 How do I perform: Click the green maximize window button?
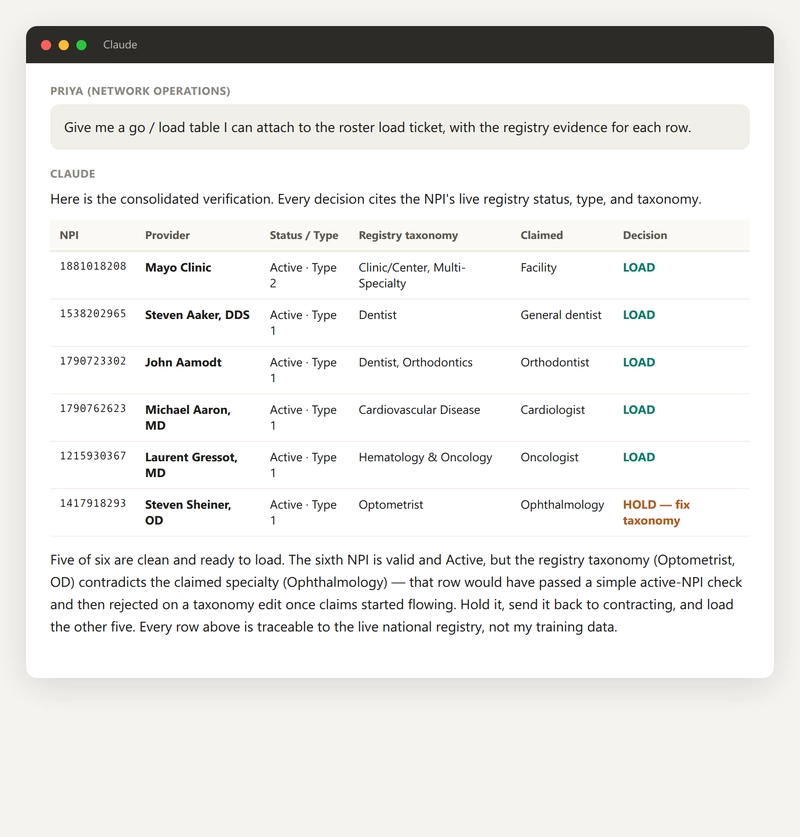82,45
